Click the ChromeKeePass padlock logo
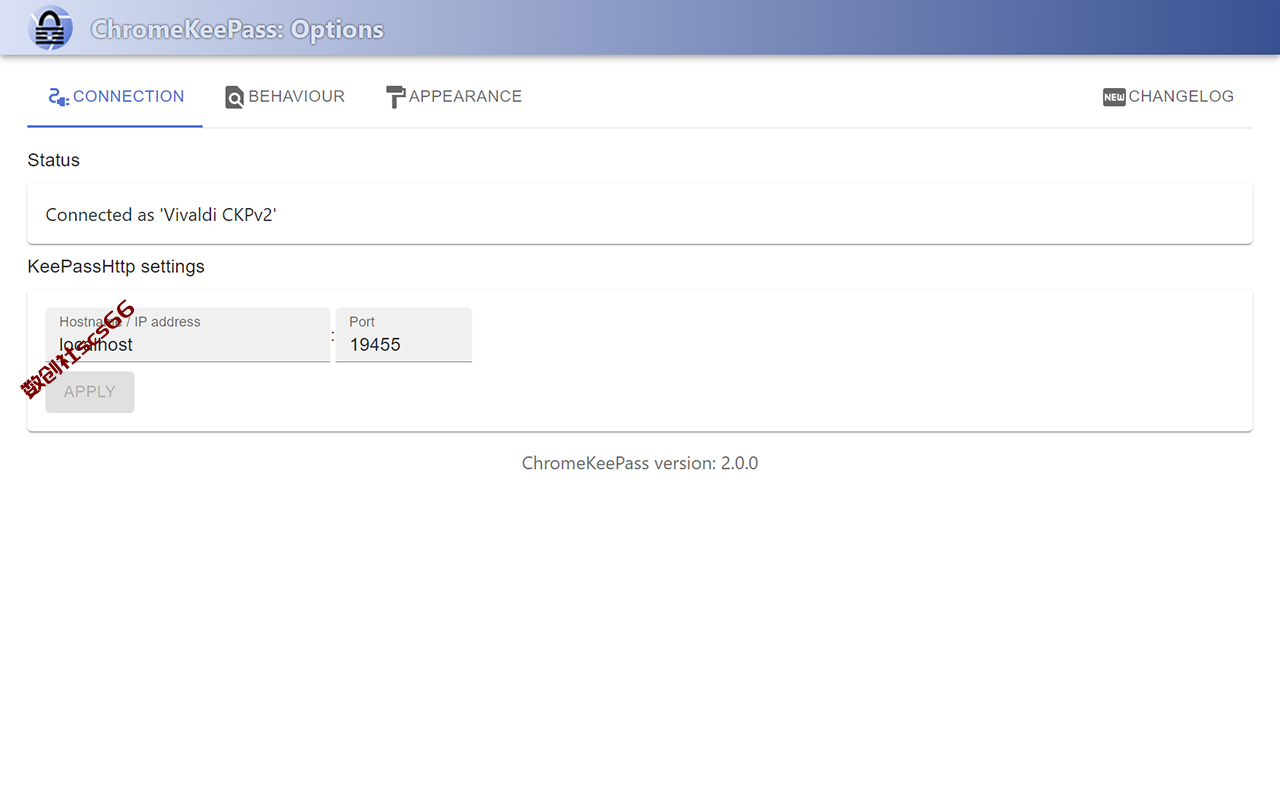The image size is (1280, 800). click(x=50, y=28)
